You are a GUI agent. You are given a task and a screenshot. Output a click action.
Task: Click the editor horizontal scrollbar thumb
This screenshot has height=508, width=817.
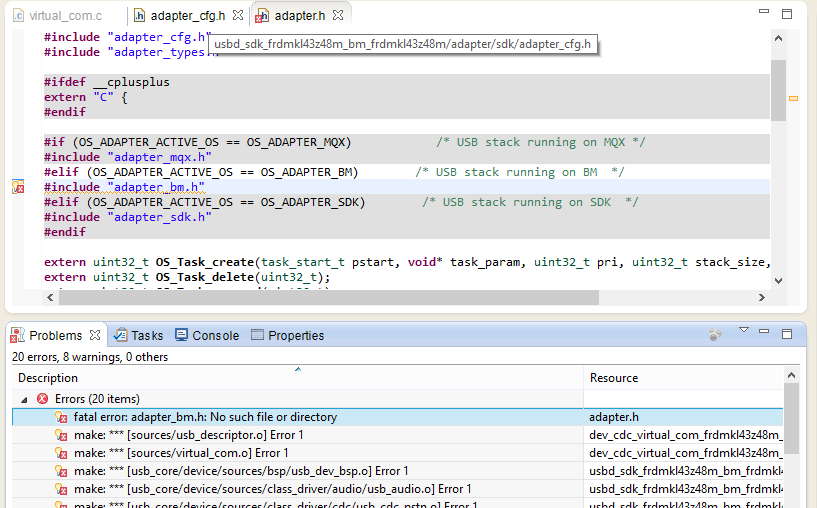point(329,298)
